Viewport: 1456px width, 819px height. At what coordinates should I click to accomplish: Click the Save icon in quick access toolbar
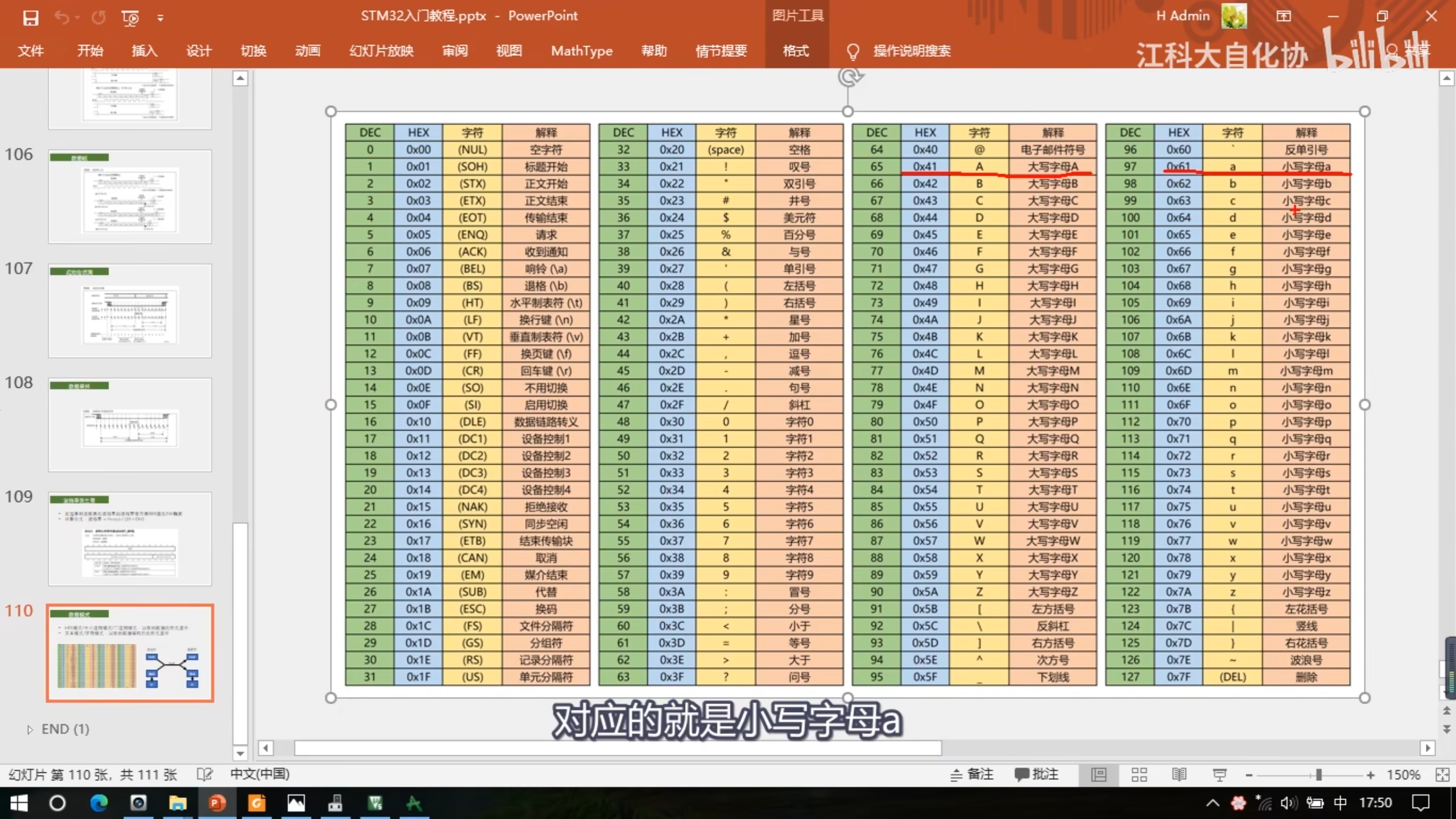click(30, 18)
